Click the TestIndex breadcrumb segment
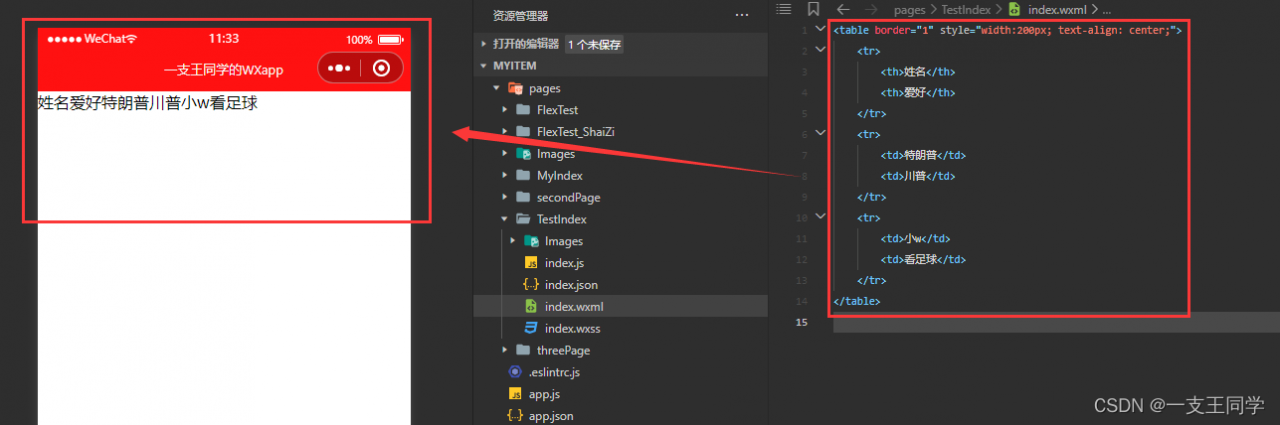1280x425 pixels. tap(966, 9)
